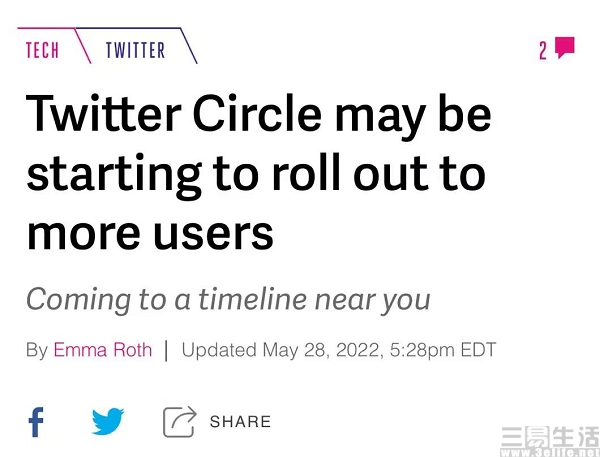Click the Updated May 28, 2022 timestamp
The width and height of the screenshot is (600, 457).
tap(280, 349)
